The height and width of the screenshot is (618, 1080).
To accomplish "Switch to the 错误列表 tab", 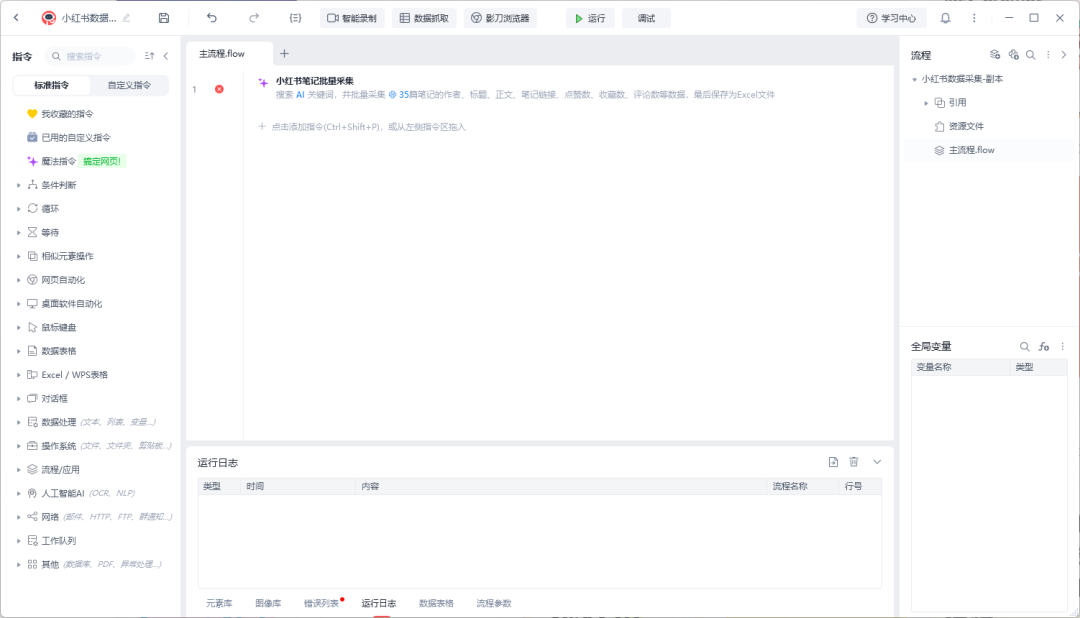I will click(322, 603).
